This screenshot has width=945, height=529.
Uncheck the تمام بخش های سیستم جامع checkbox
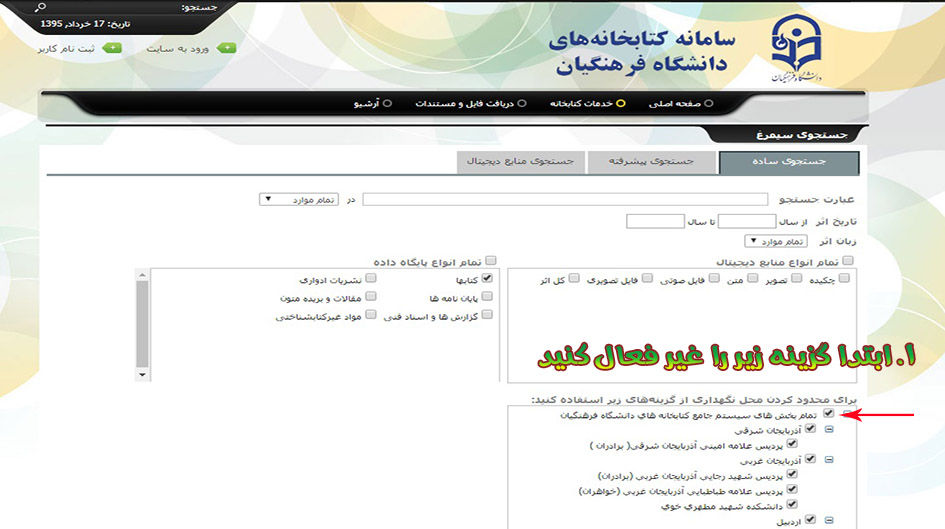(x=829, y=413)
